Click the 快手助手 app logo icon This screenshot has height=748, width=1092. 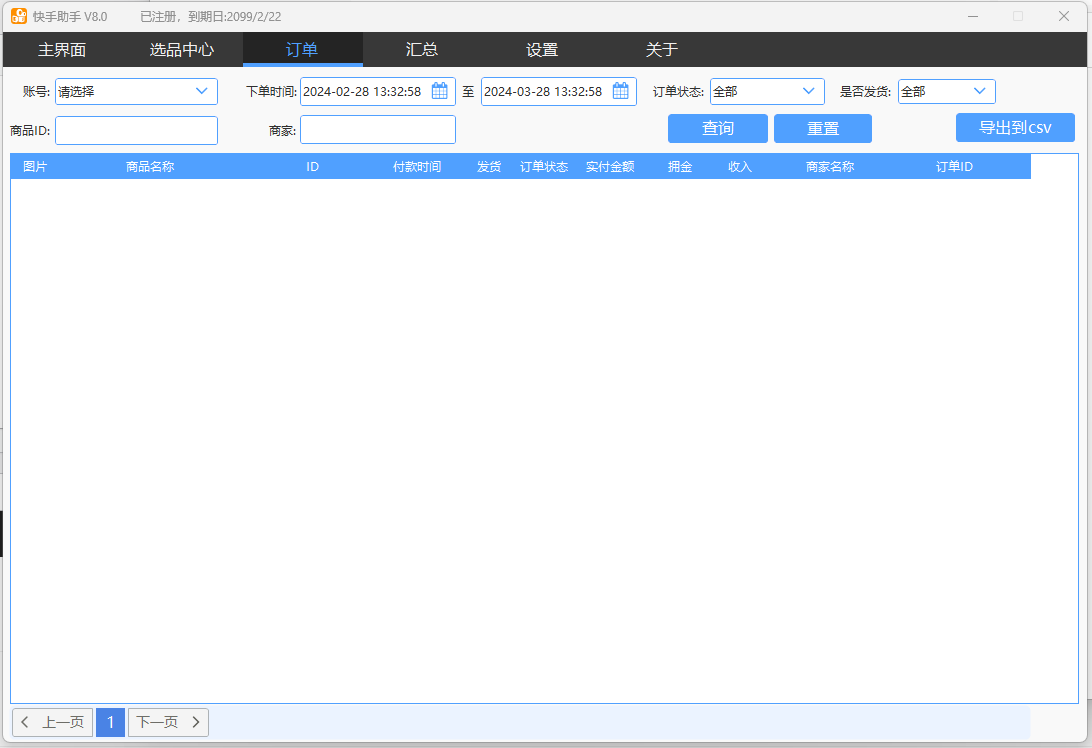(19, 16)
